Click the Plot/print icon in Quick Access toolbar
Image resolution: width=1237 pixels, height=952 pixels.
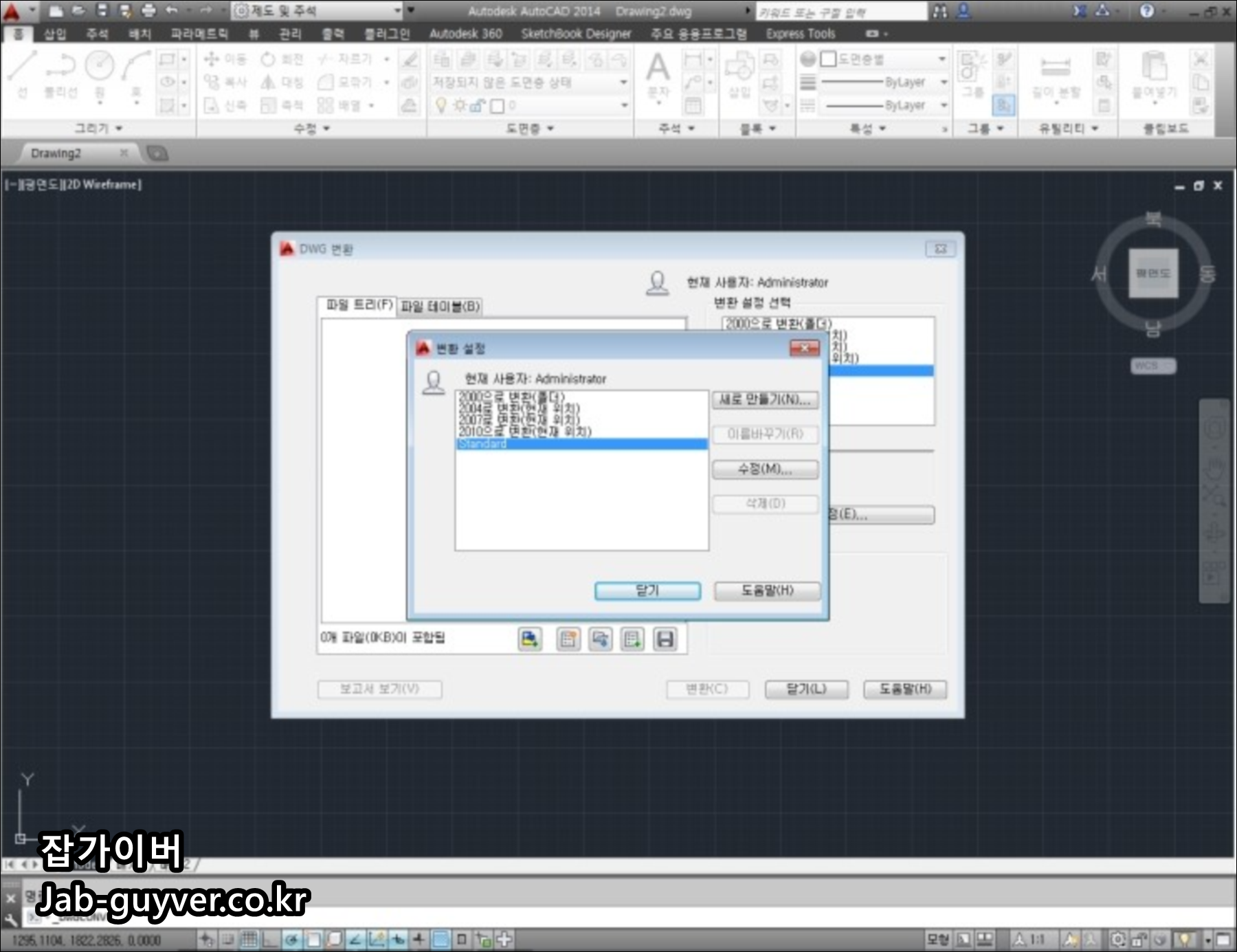(x=148, y=10)
